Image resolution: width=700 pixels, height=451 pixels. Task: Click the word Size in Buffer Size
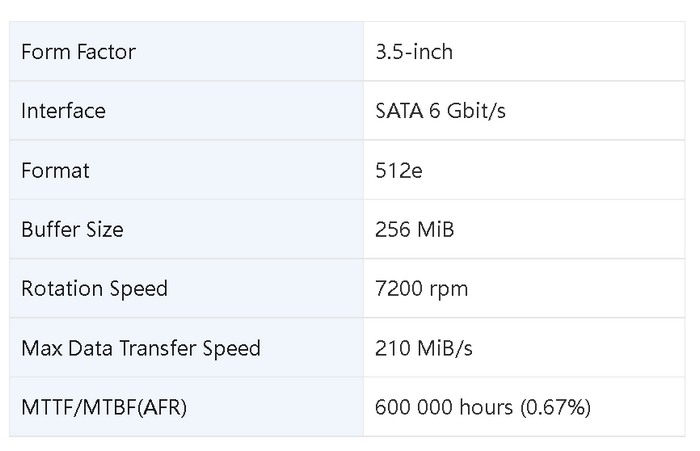(103, 229)
